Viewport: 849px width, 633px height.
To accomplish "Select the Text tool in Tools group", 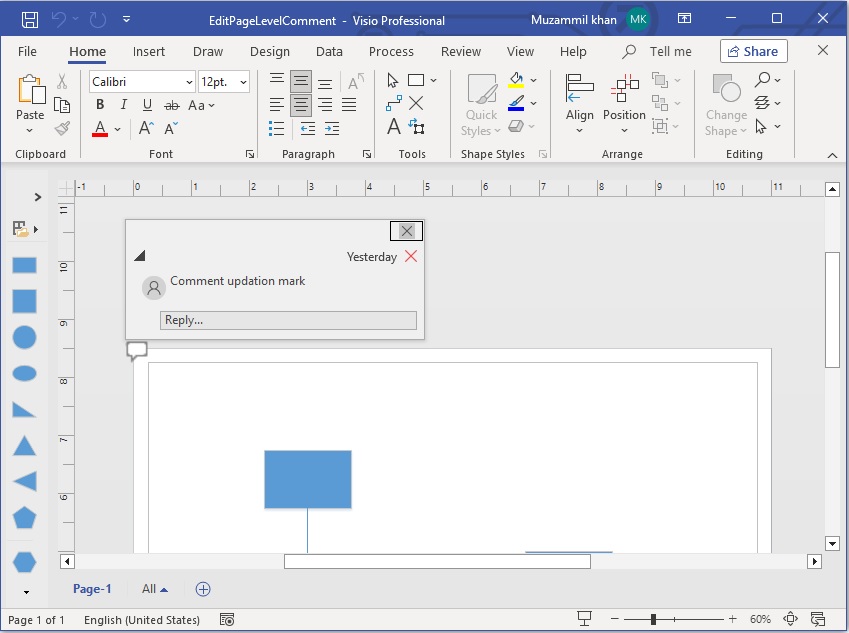I will [394, 127].
